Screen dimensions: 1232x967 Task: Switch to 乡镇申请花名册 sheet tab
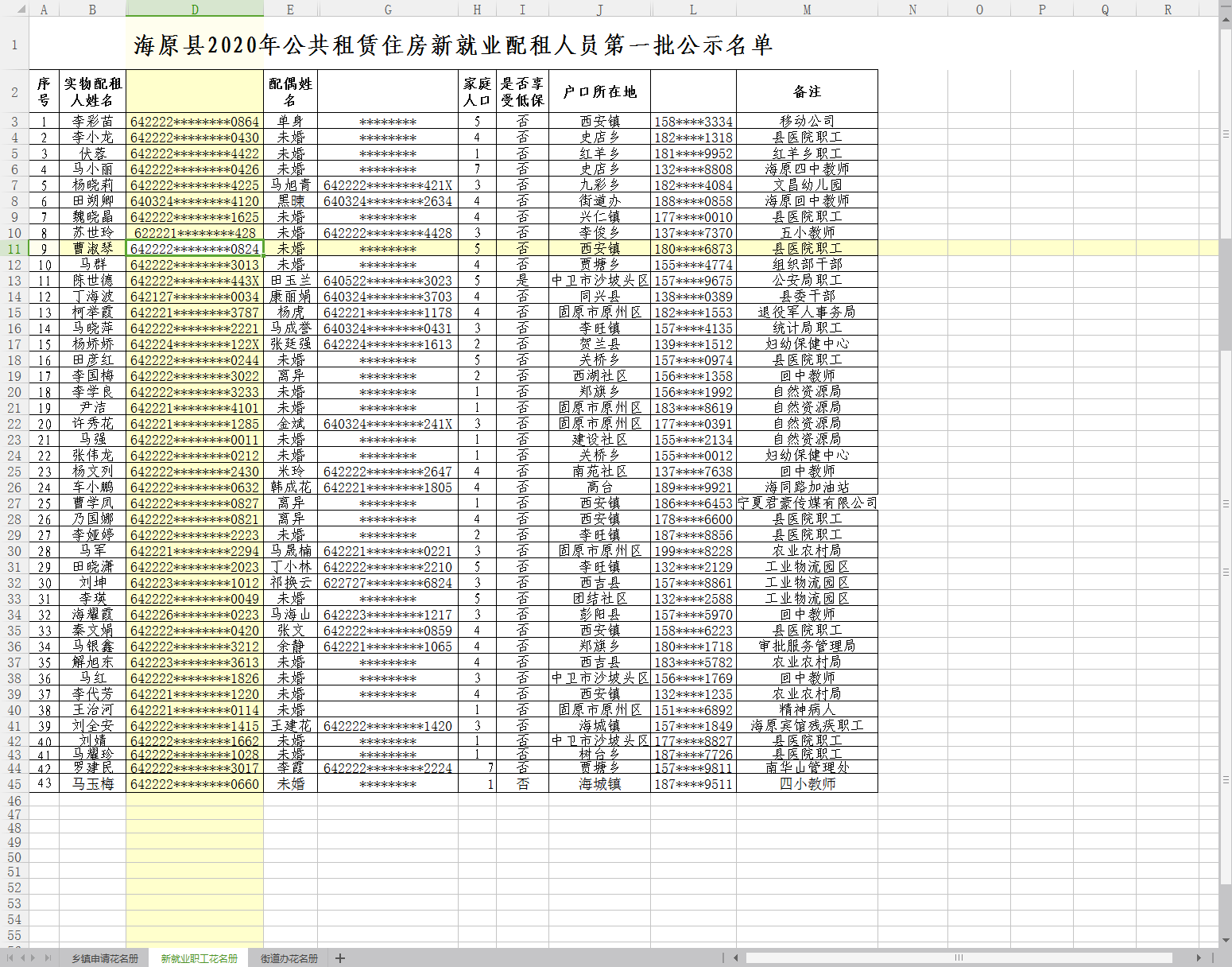[x=105, y=958]
